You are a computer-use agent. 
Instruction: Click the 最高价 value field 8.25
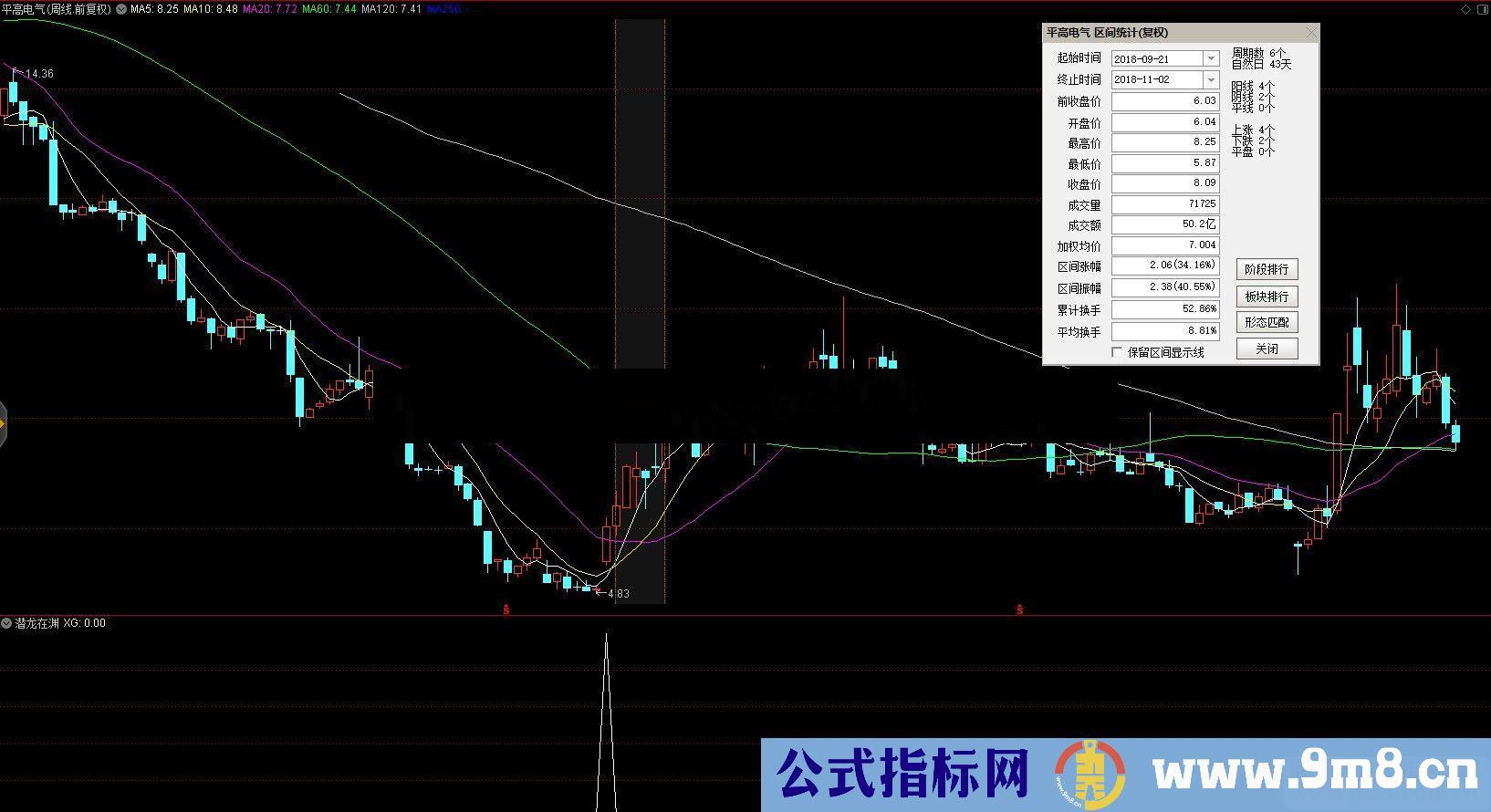click(1165, 143)
